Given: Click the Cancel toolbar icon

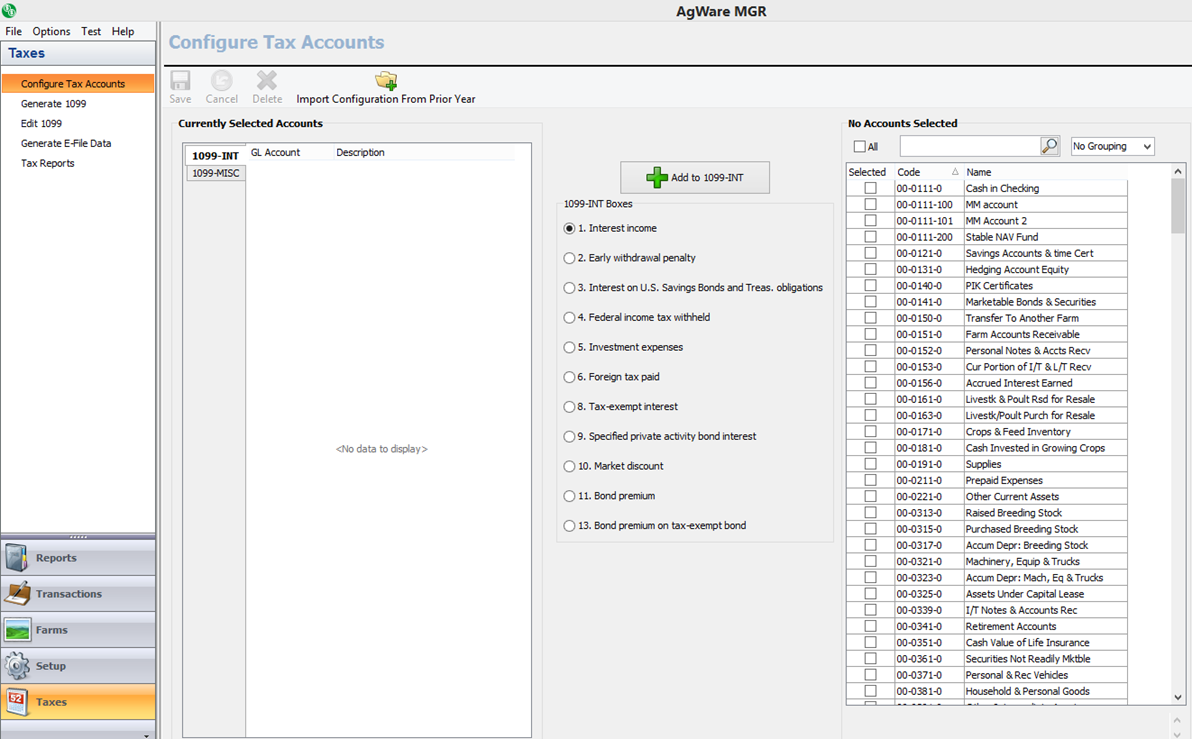Looking at the screenshot, I should [221, 81].
